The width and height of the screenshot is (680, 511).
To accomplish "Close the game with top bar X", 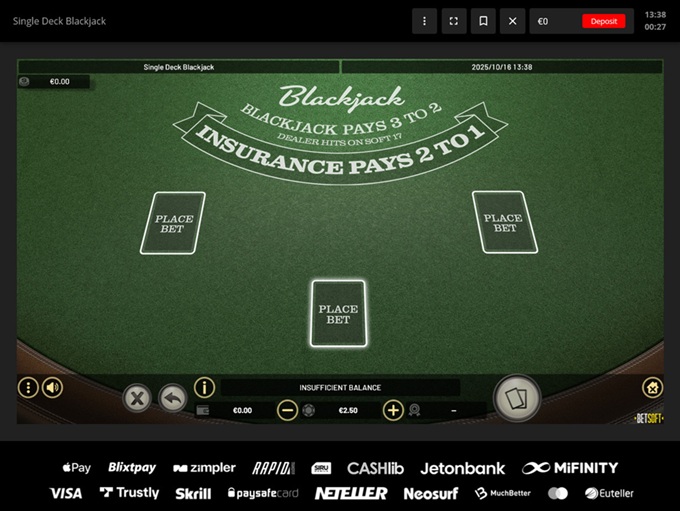I will click(512, 21).
